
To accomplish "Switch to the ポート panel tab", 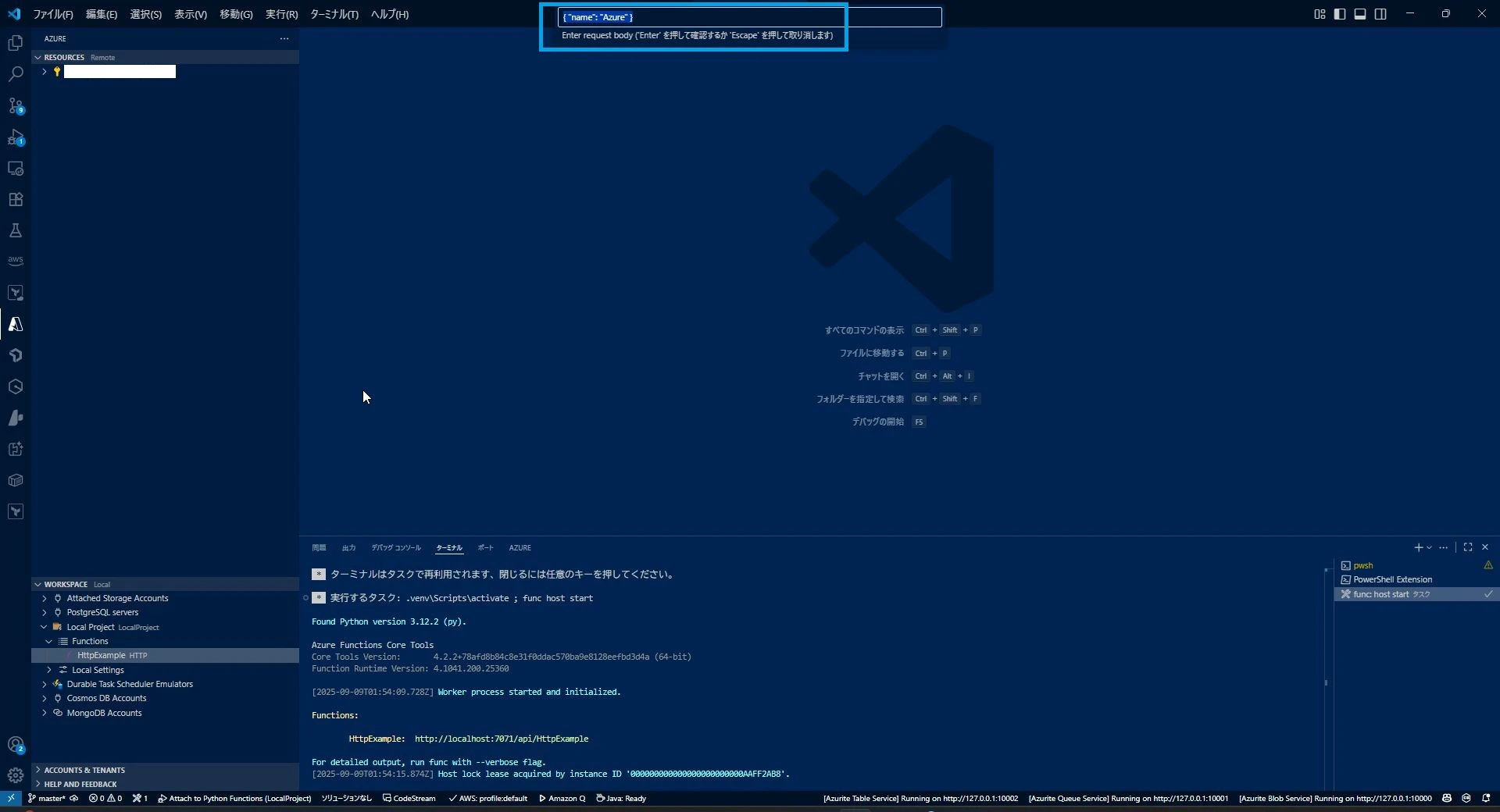I will click(x=485, y=547).
